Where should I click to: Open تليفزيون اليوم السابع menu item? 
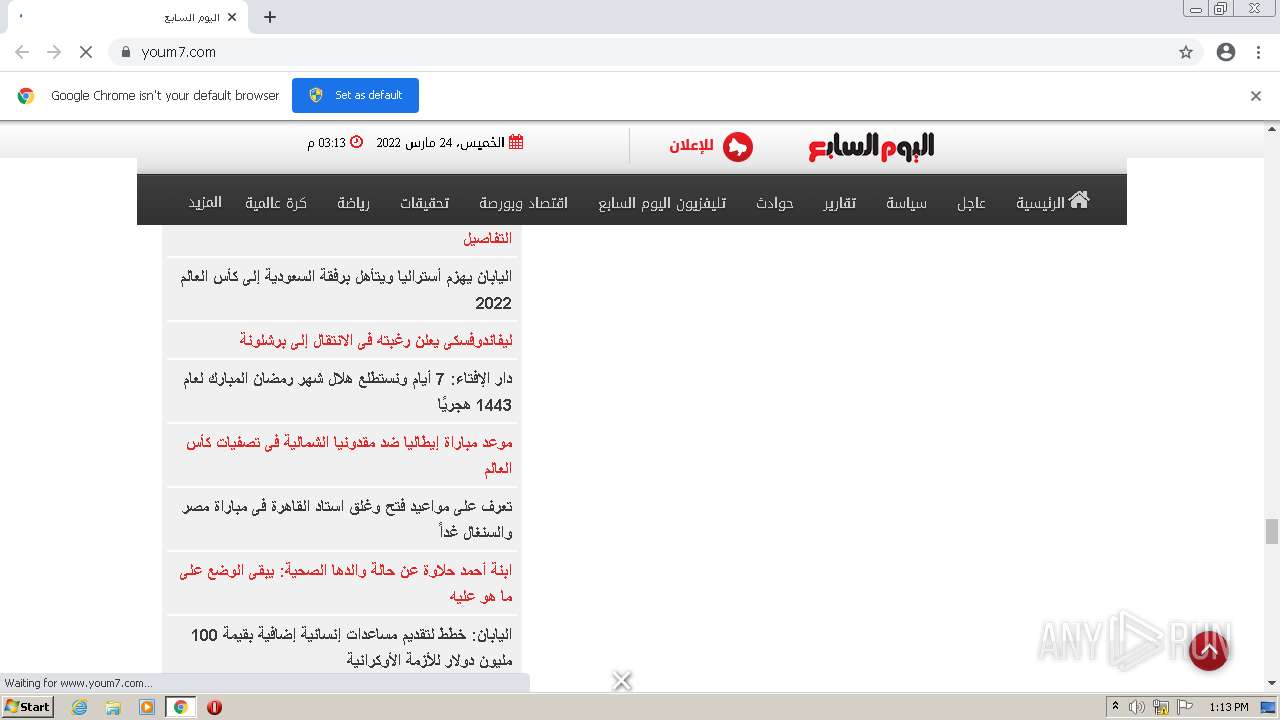click(x=662, y=203)
